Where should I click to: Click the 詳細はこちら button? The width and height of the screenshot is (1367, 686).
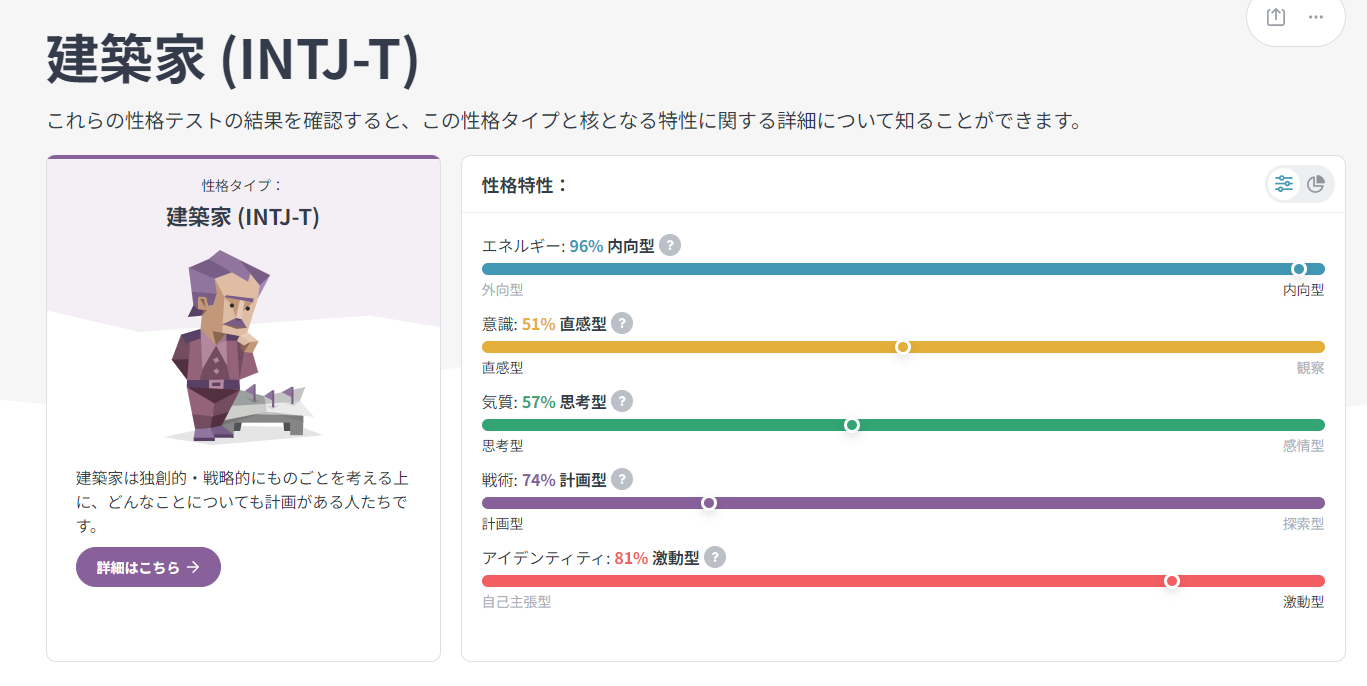click(148, 567)
